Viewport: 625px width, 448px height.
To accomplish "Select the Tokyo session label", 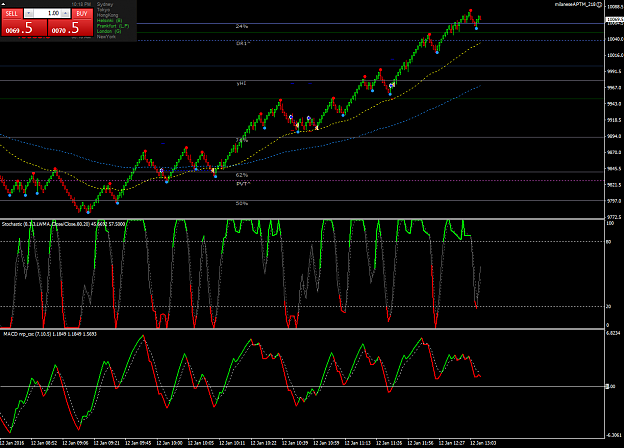I will [103, 10].
